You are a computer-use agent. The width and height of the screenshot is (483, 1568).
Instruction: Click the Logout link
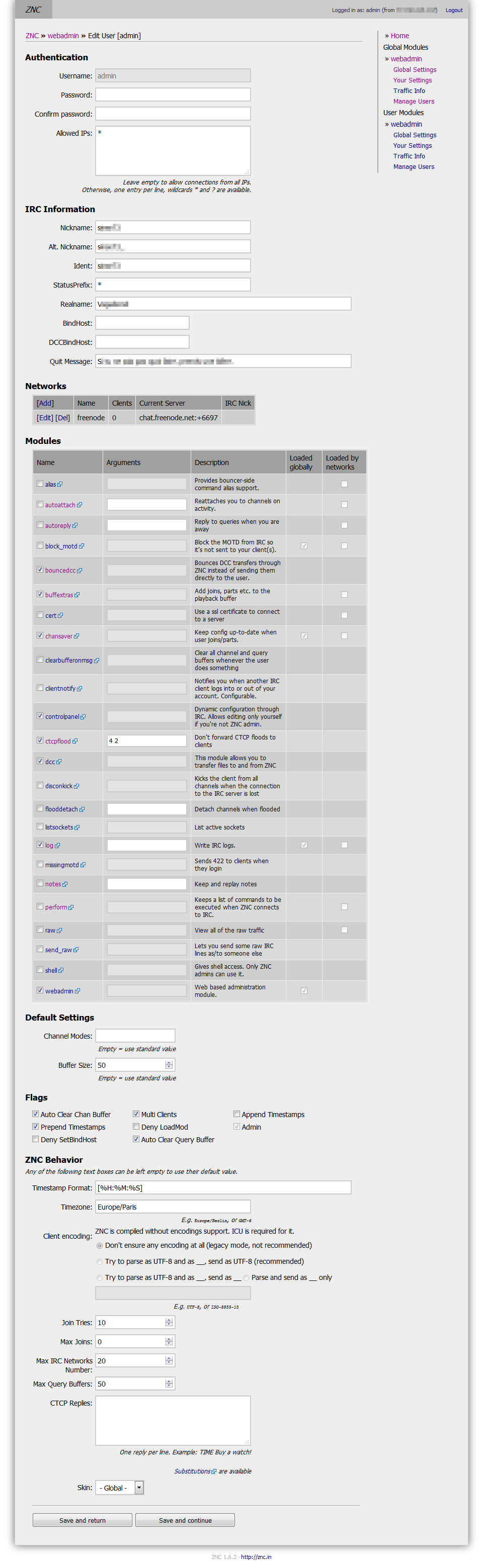click(454, 11)
